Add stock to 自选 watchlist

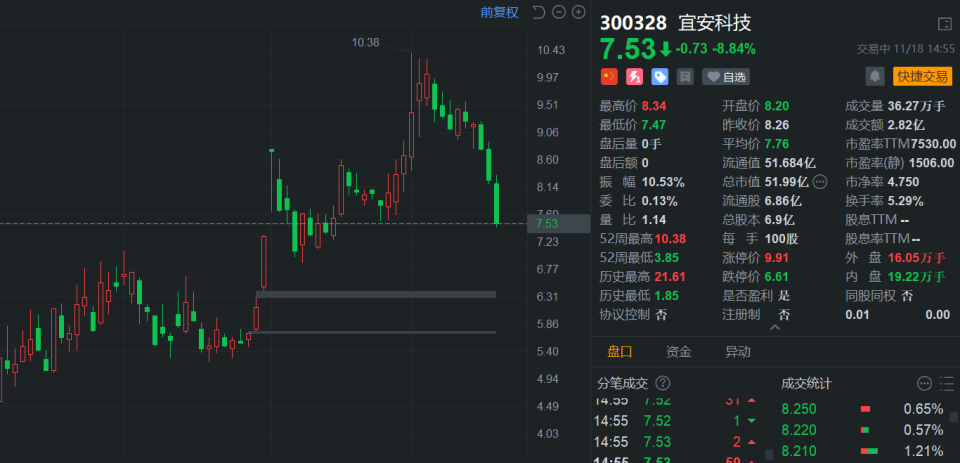pos(726,77)
